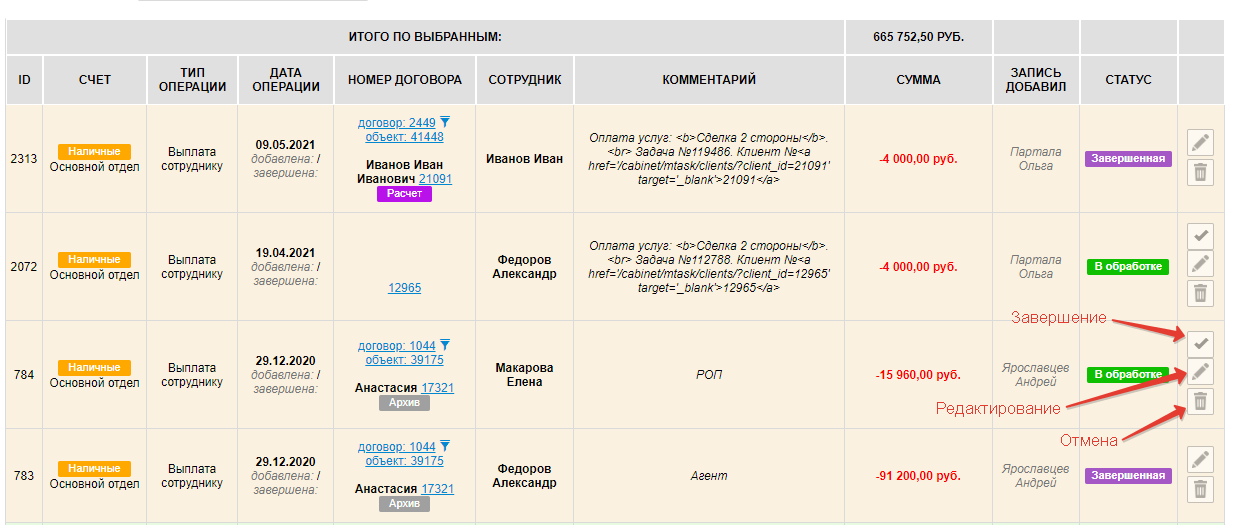Open объект: 39175 link in row 783
This screenshot has width=1233, height=525.
(x=404, y=461)
